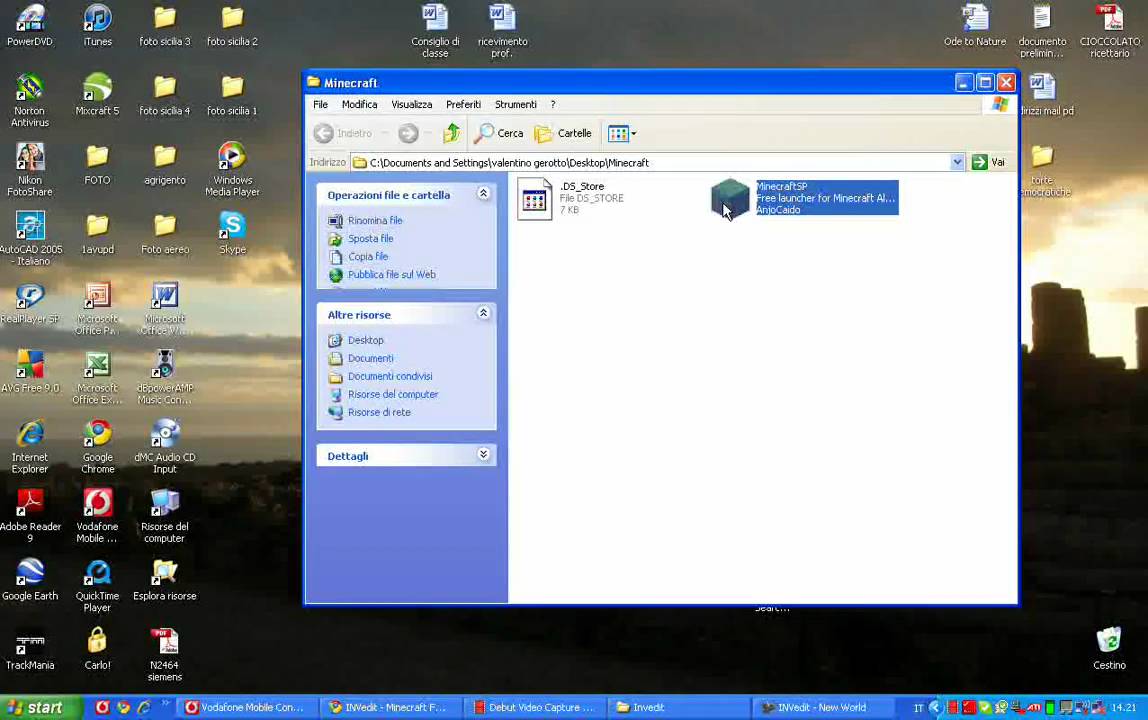Select the Vodafone Mobile desktop icon

point(97,516)
